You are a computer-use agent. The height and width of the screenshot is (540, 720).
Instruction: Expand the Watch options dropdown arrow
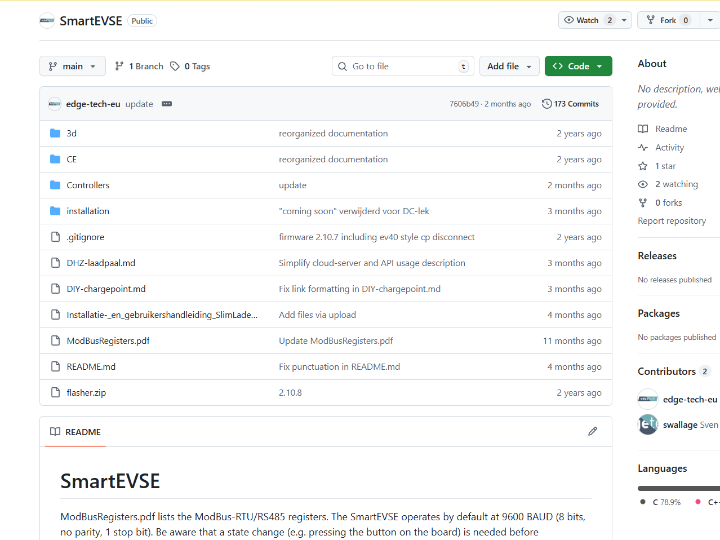tap(626, 20)
